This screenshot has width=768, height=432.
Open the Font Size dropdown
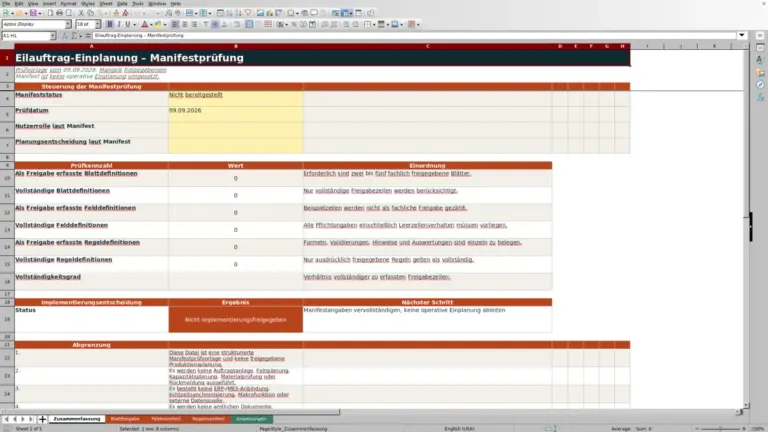tap(97, 24)
